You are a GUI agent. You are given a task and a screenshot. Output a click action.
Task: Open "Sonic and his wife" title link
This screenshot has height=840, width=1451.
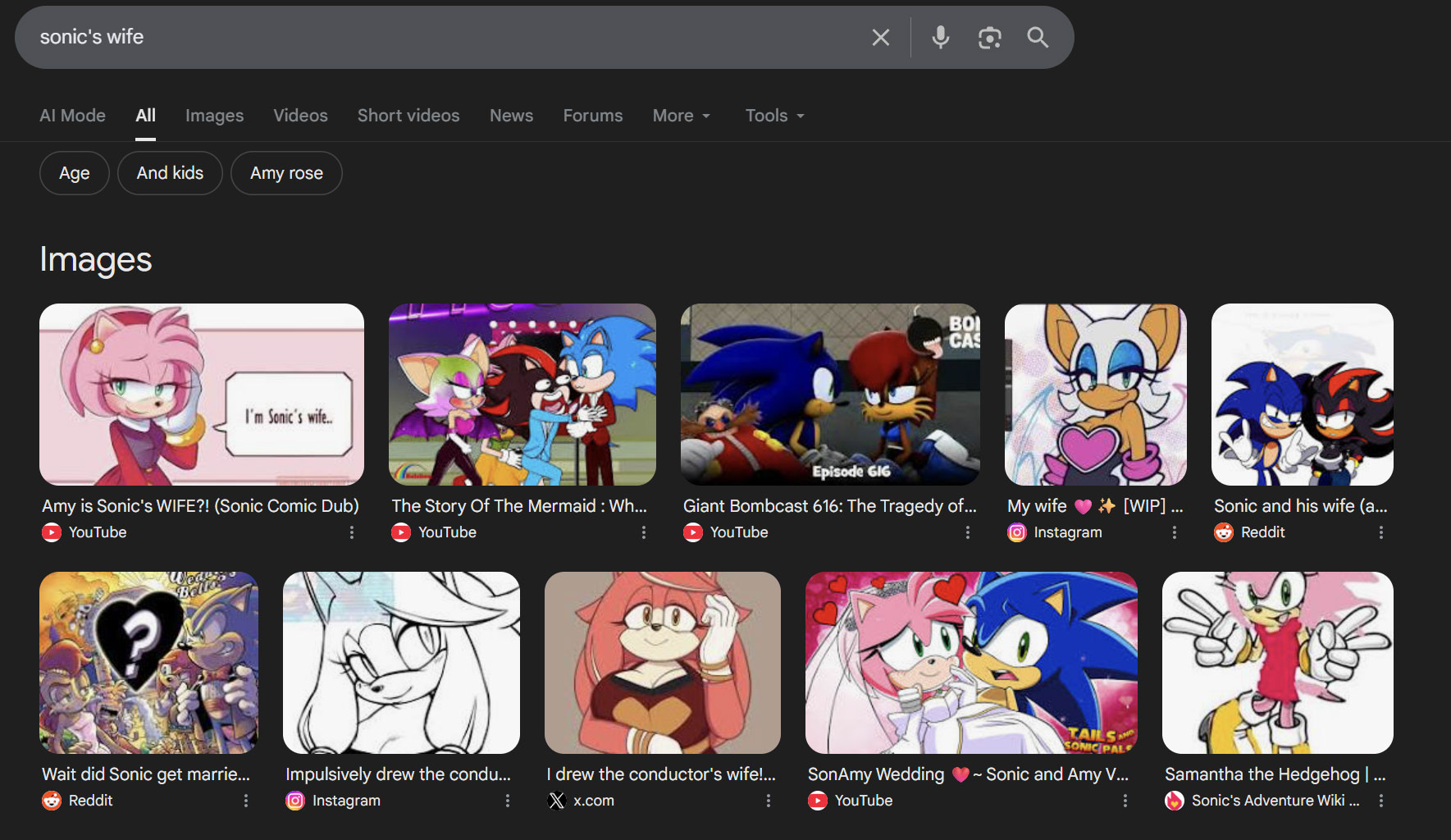[1301, 506]
